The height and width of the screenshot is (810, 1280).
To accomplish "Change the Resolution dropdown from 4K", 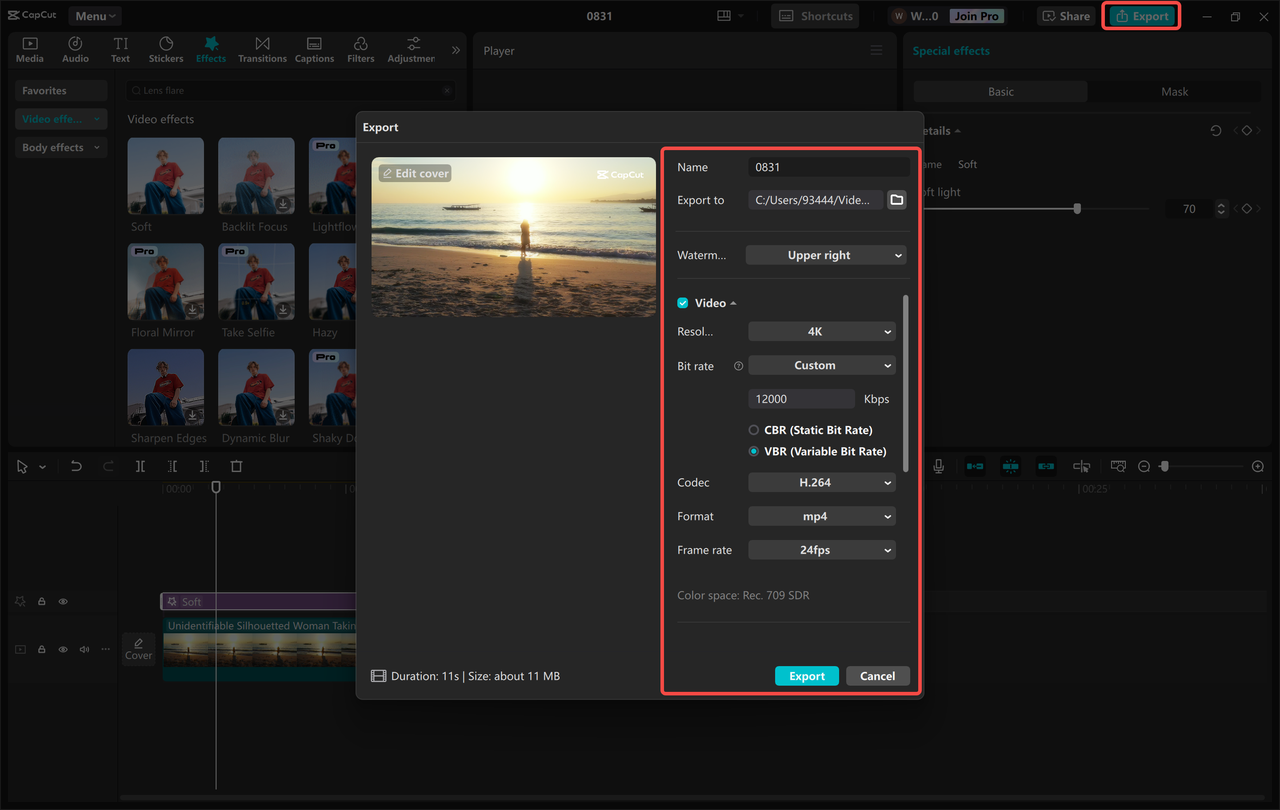I will [x=821, y=331].
